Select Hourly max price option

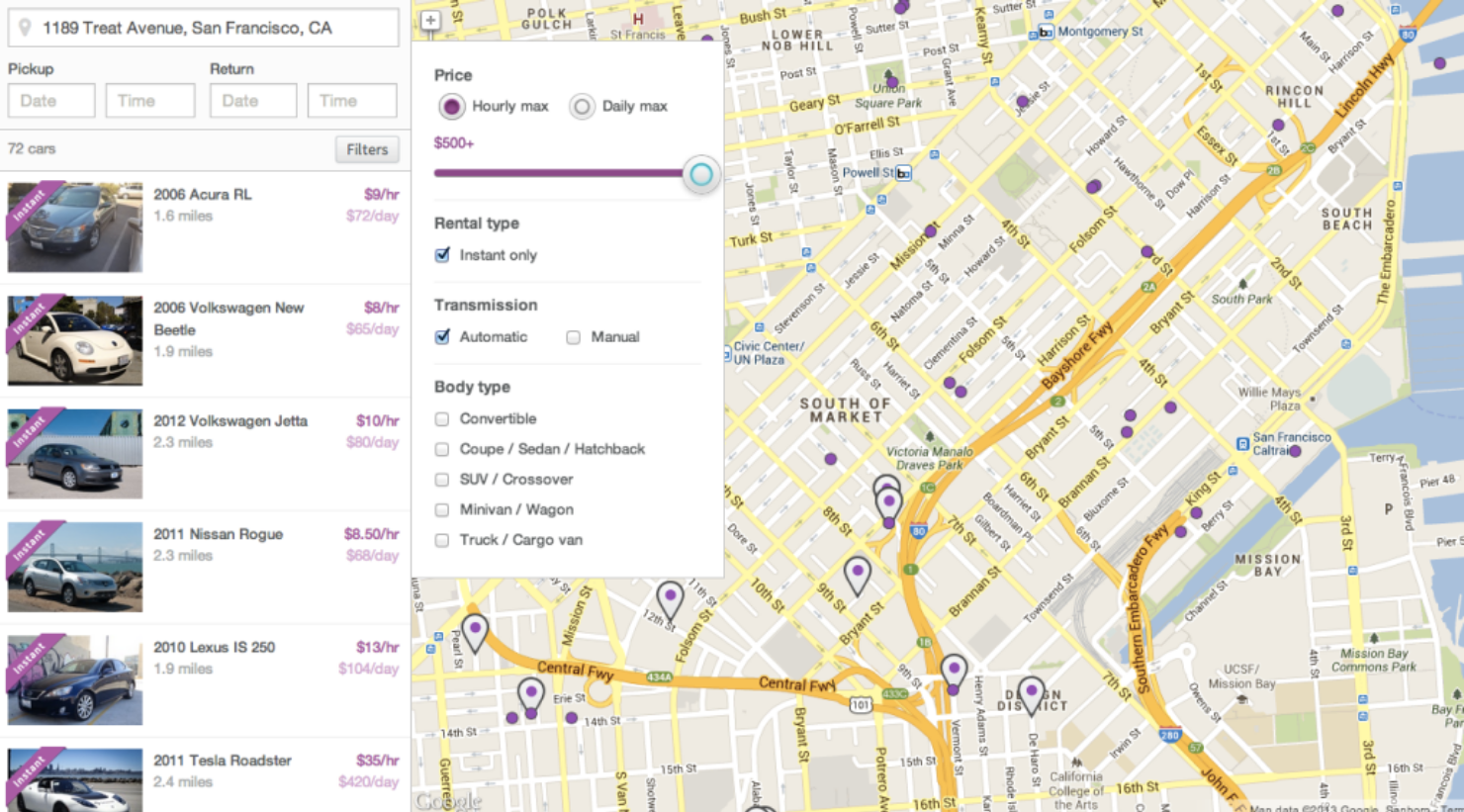[451, 106]
